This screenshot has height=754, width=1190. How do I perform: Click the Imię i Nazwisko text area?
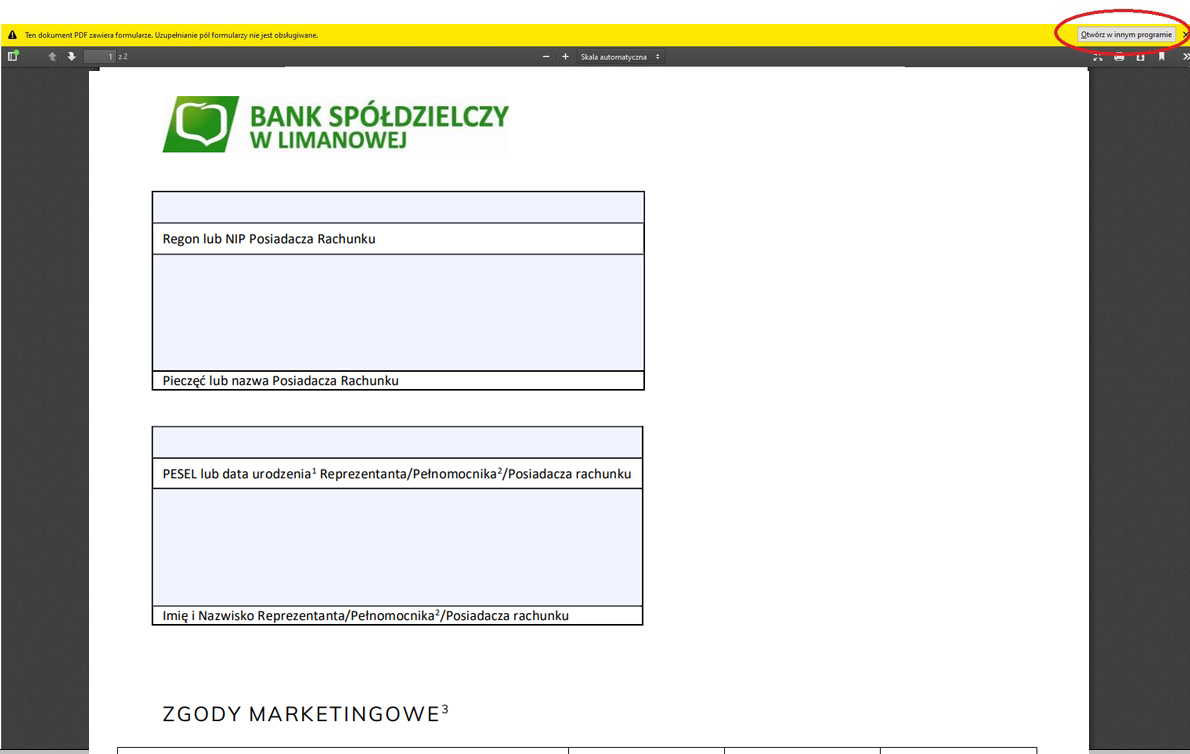(x=397, y=546)
